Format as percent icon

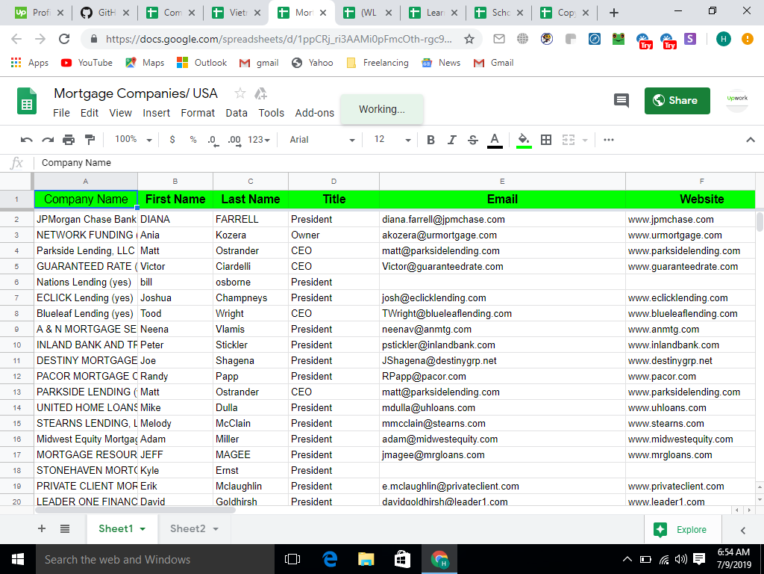(193, 140)
